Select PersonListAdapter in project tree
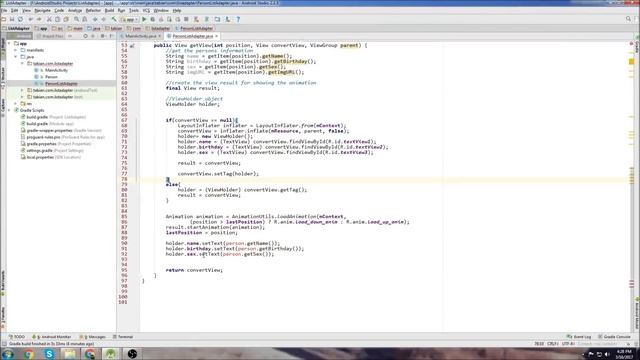 [x=61, y=84]
